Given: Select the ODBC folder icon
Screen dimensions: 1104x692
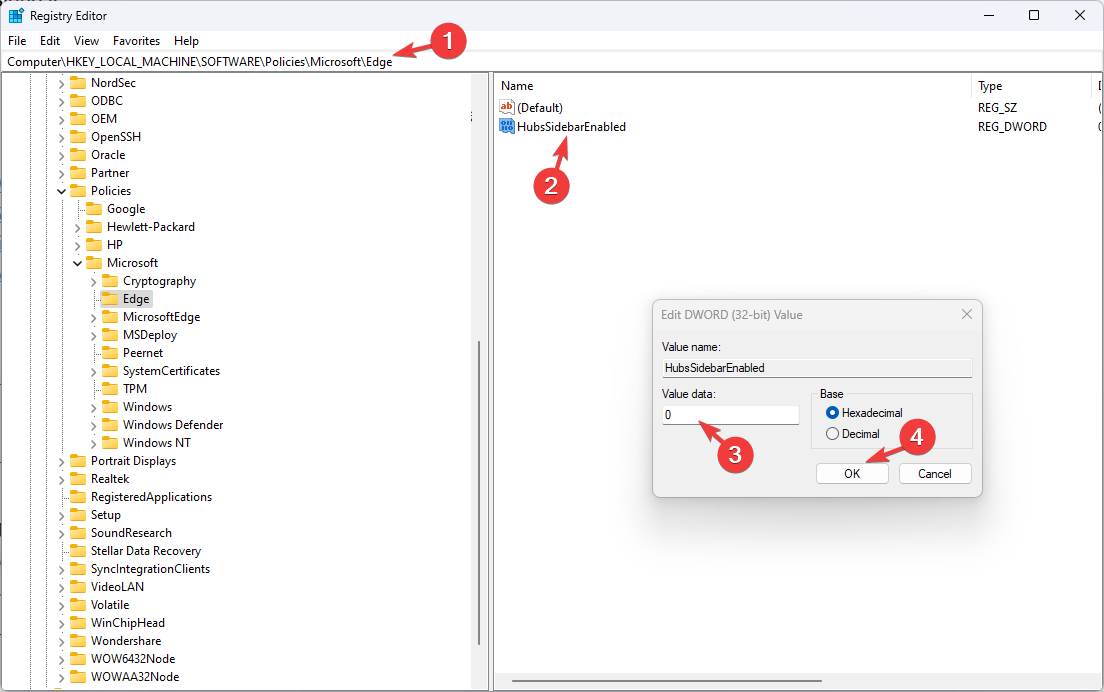Looking at the screenshot, I should (x=78, y=101).
